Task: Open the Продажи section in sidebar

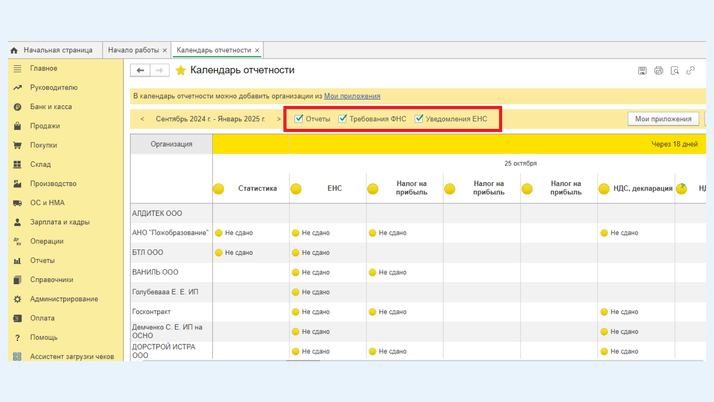Action: 44,126
